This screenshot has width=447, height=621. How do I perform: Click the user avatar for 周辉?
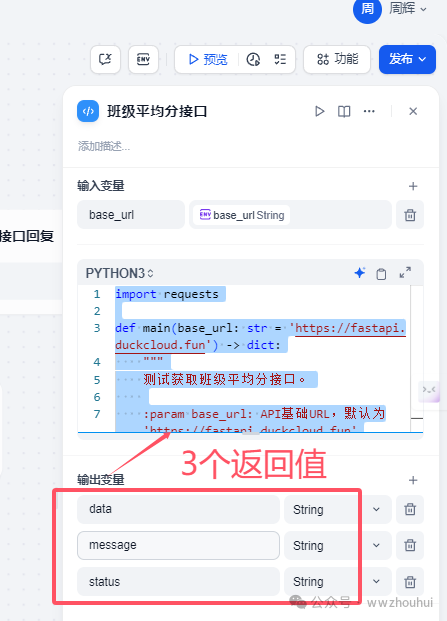click(x=367, y=9)
